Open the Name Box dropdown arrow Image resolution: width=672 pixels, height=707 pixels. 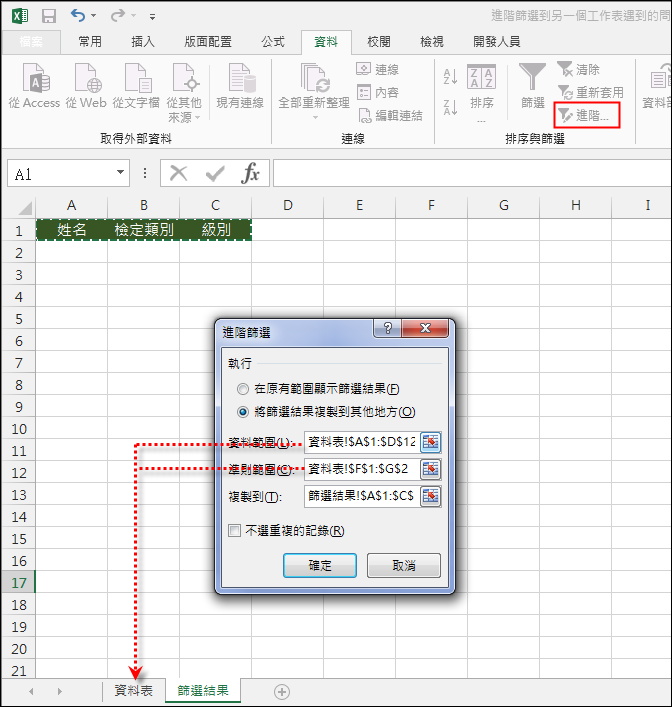click(x=120, y=172)
